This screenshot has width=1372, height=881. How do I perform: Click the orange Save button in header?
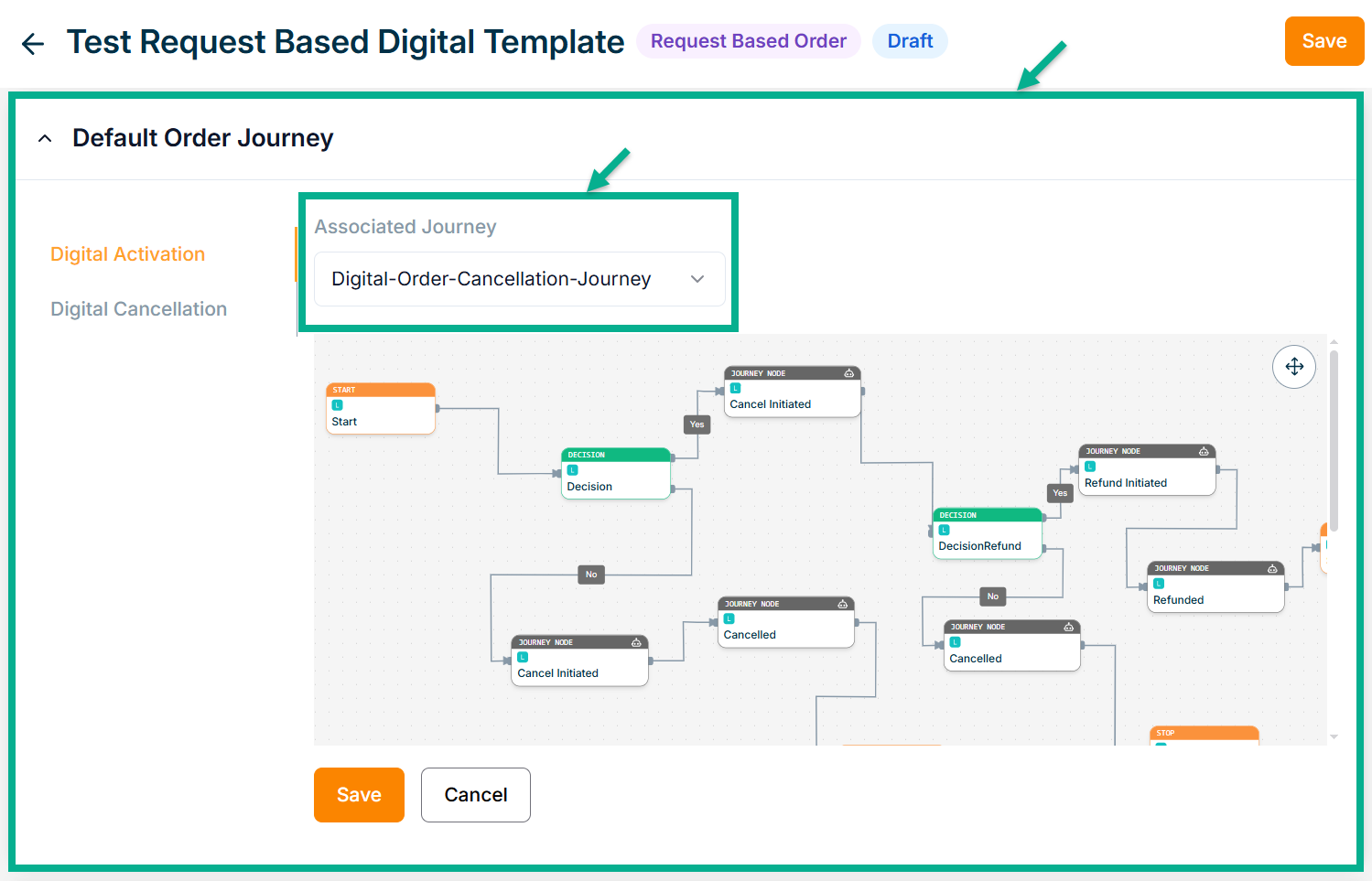click(x=1323, y=41)
